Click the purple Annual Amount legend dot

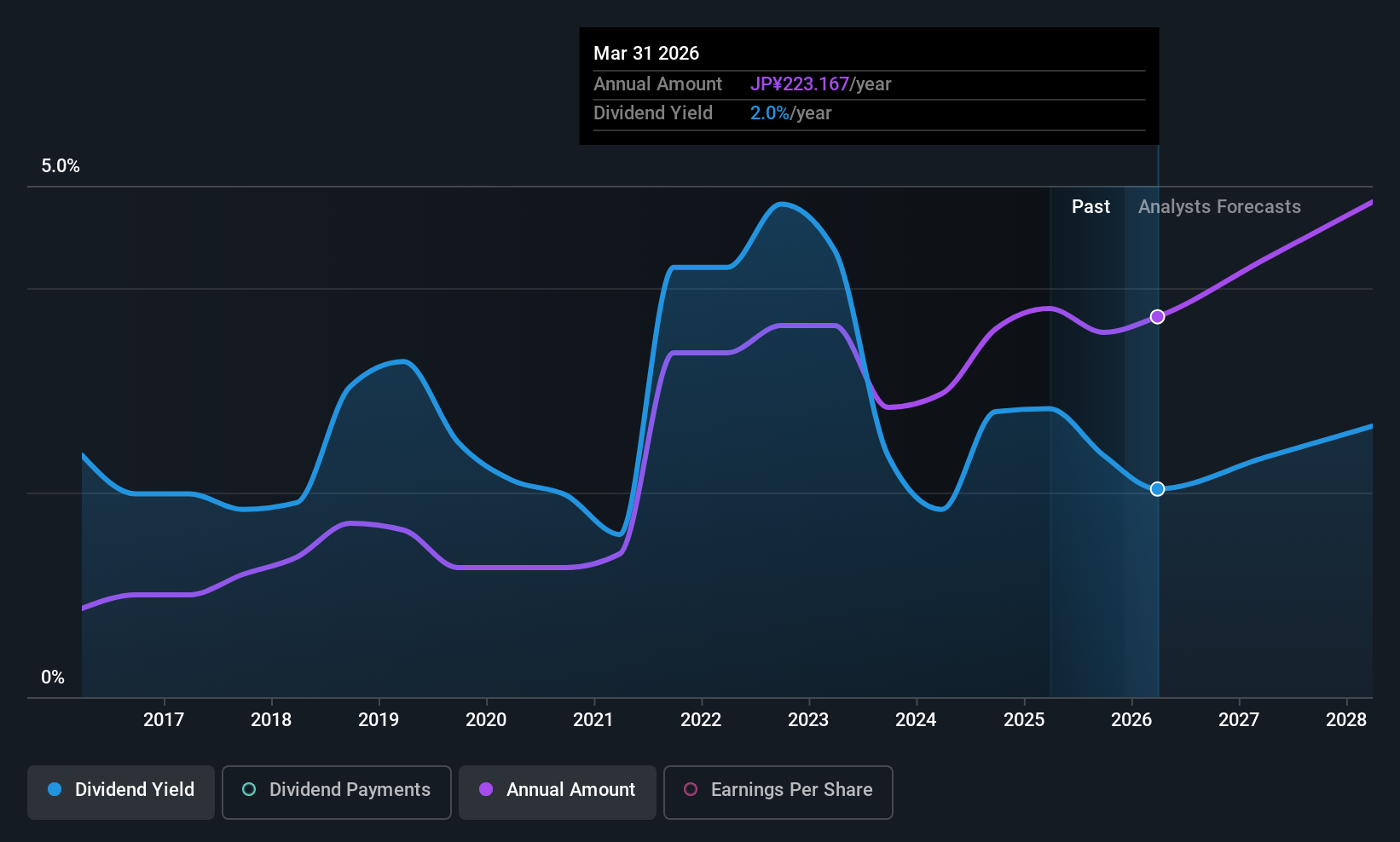click(x=486, y=789)
